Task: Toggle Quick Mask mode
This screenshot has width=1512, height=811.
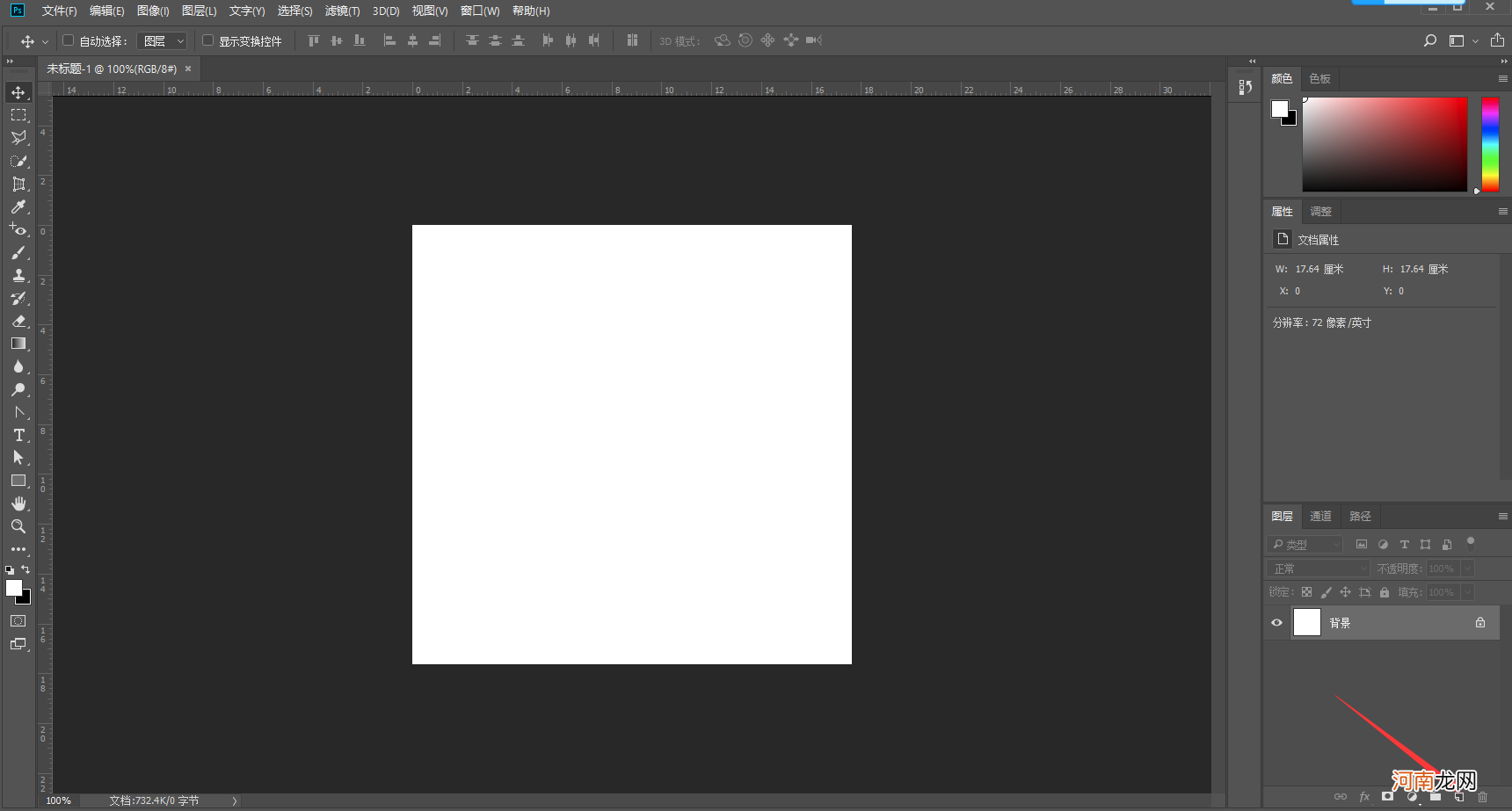Action: tap(18, 621)
